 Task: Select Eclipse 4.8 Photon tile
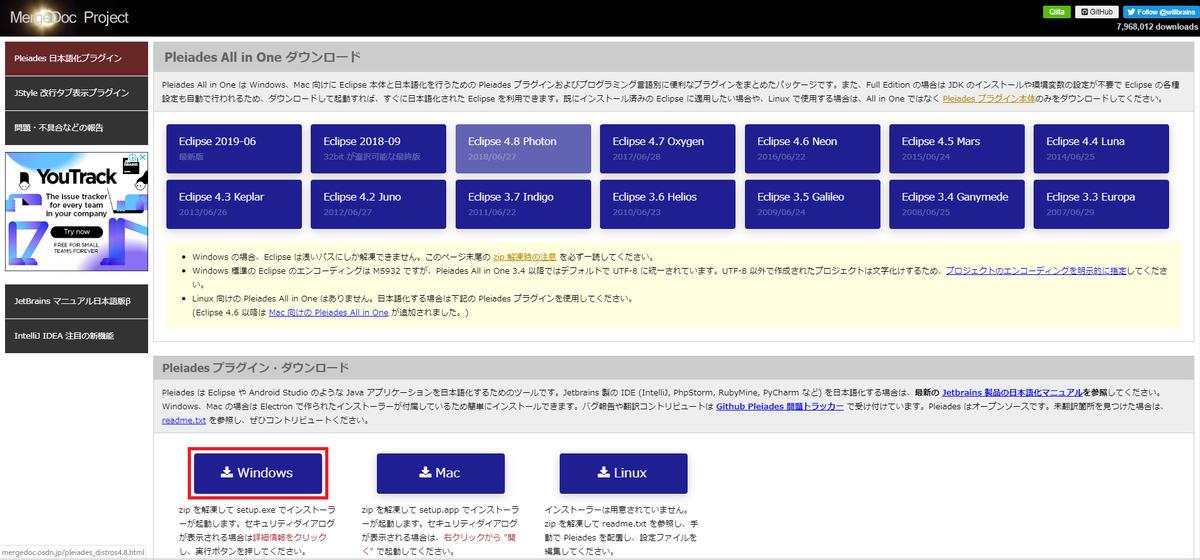pos(523,149)
